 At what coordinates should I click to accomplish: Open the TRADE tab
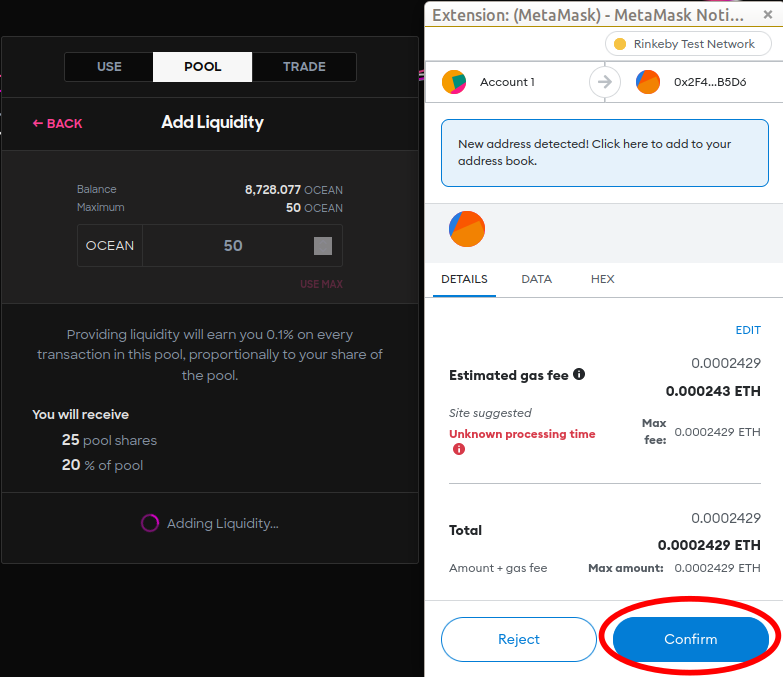pyautogui.click(x=304, y=66)
